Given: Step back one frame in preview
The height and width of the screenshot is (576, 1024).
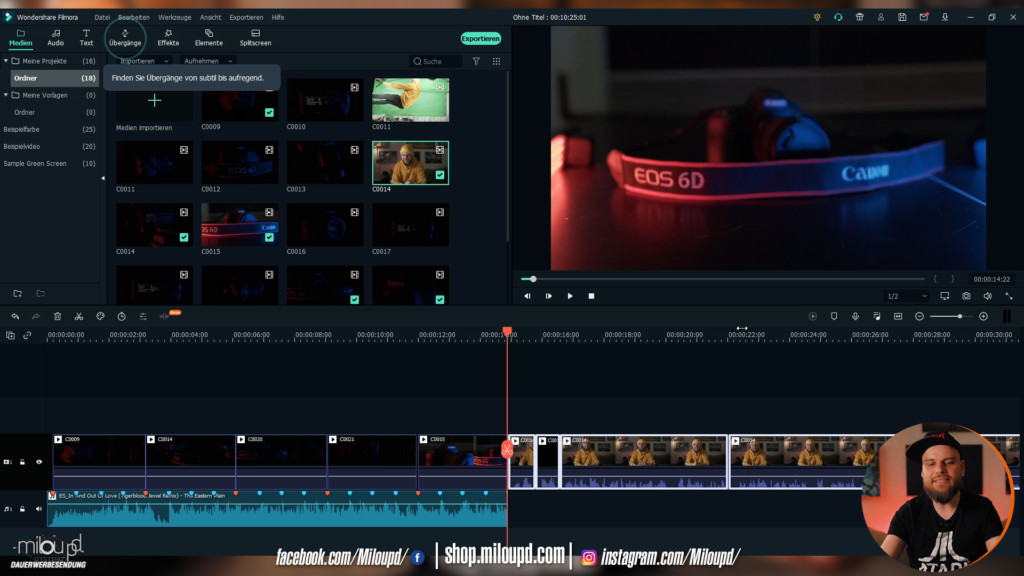Looking at the screenshot, I should point(527,296).
